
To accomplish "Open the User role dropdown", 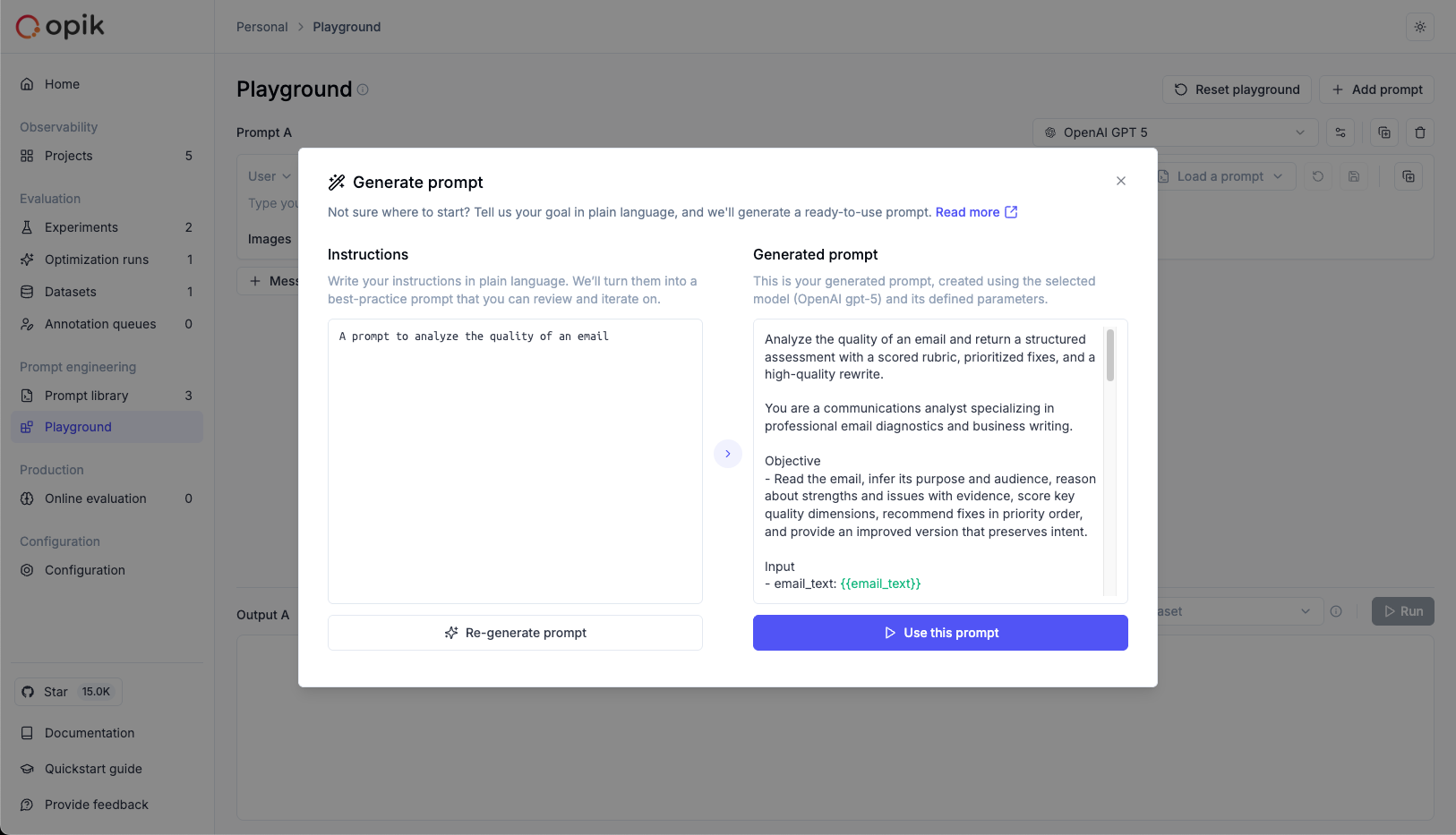I will click(269, 176).
